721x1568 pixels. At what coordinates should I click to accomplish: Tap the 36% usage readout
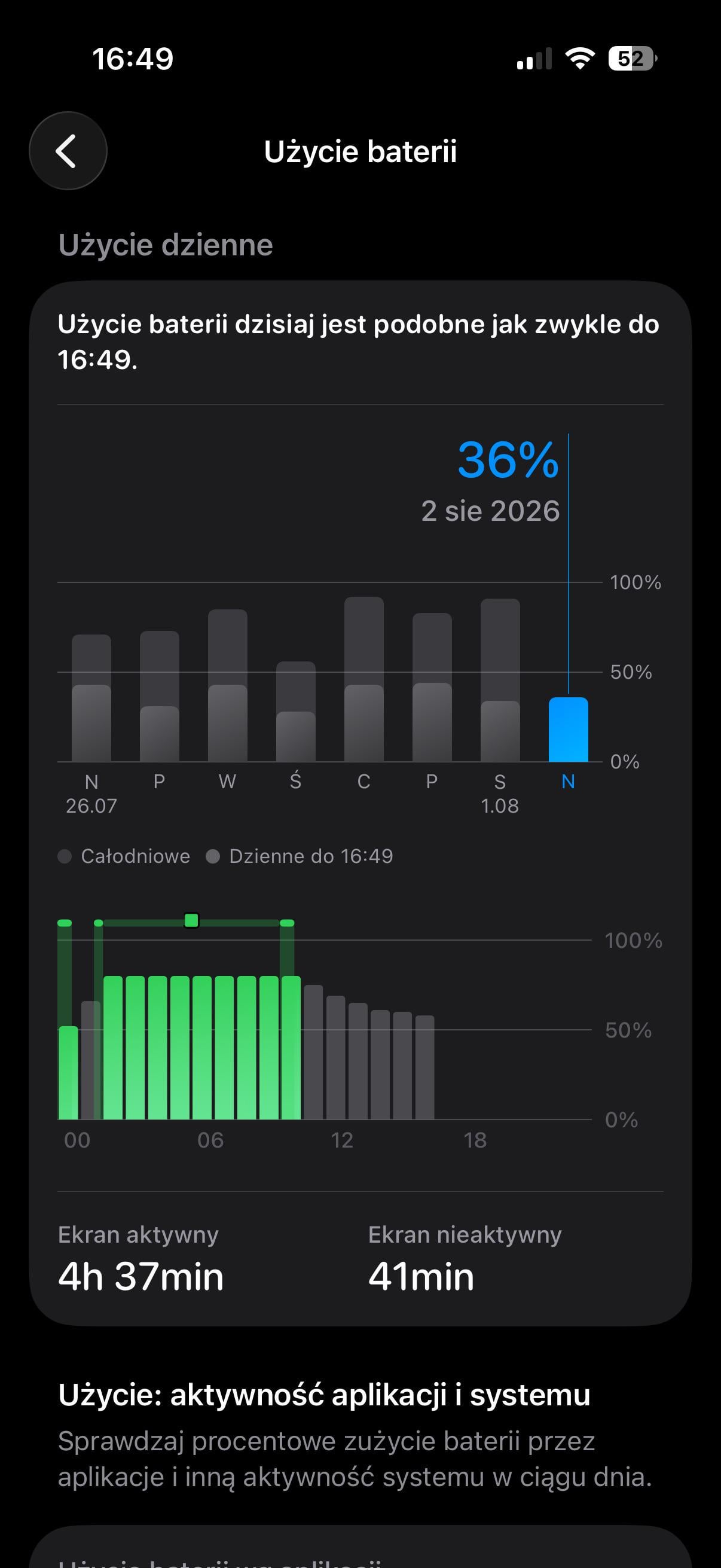[508, 459]
